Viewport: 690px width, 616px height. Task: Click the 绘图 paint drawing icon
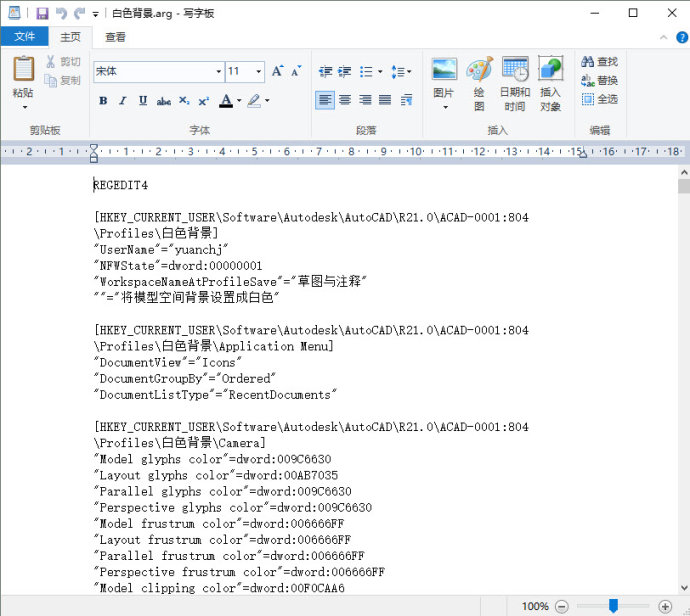tap(479, 70)
